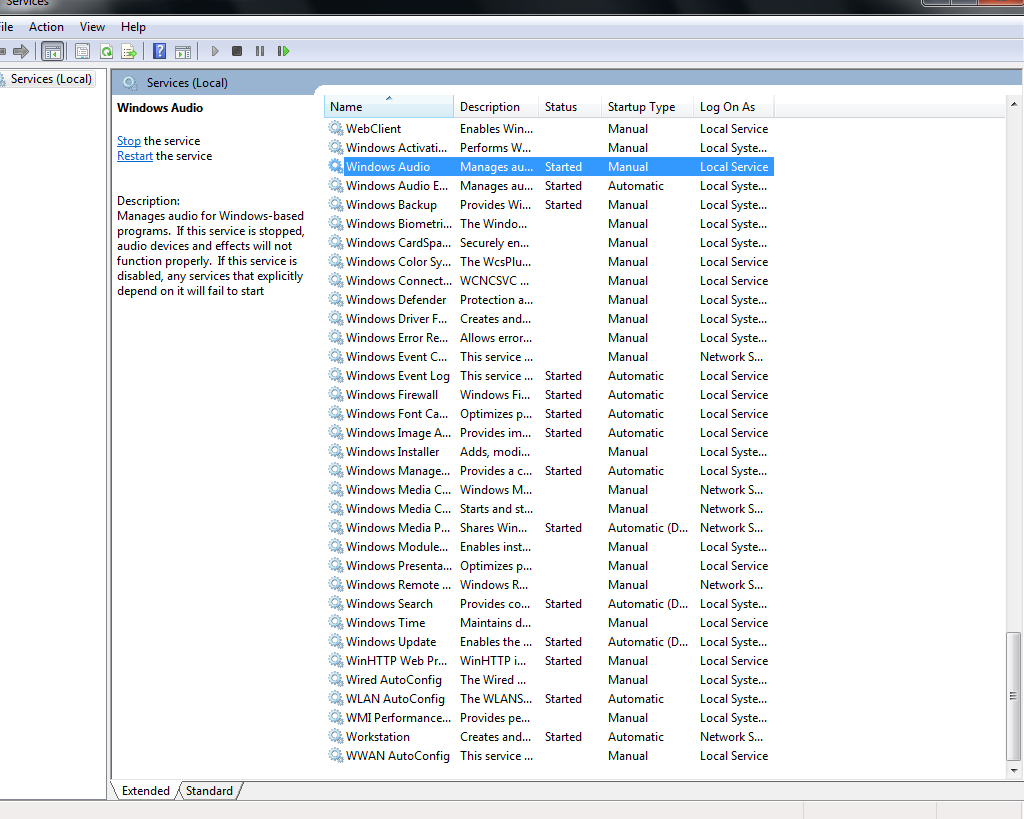Click the Stop Service square icon
1024x819 pixels.
coord(237,51)
